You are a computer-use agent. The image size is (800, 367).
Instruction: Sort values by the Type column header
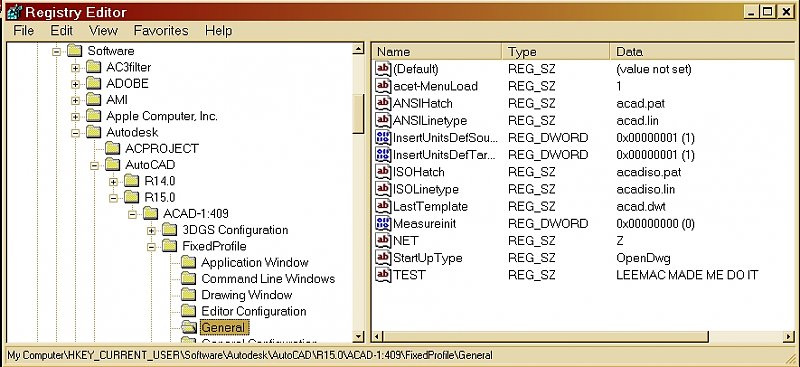coord(556,52)
